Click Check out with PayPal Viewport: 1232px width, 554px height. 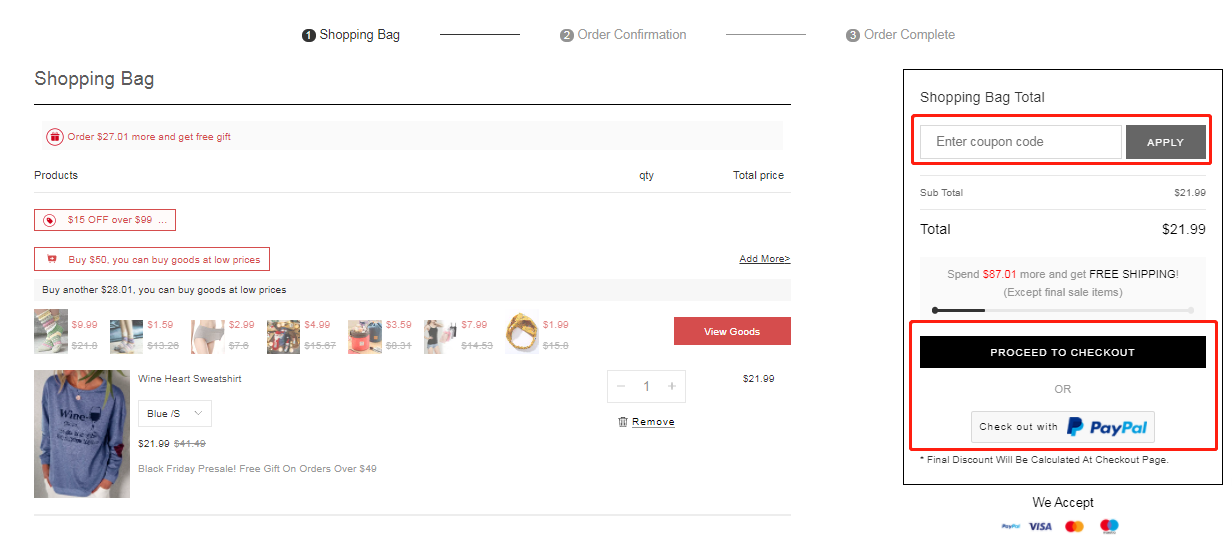(x=1062, y=427)
